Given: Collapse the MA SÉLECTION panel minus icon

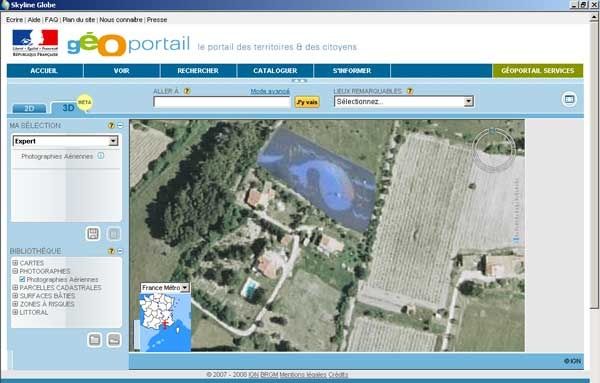Looking at the screenshot, I should tap(120, 125).
